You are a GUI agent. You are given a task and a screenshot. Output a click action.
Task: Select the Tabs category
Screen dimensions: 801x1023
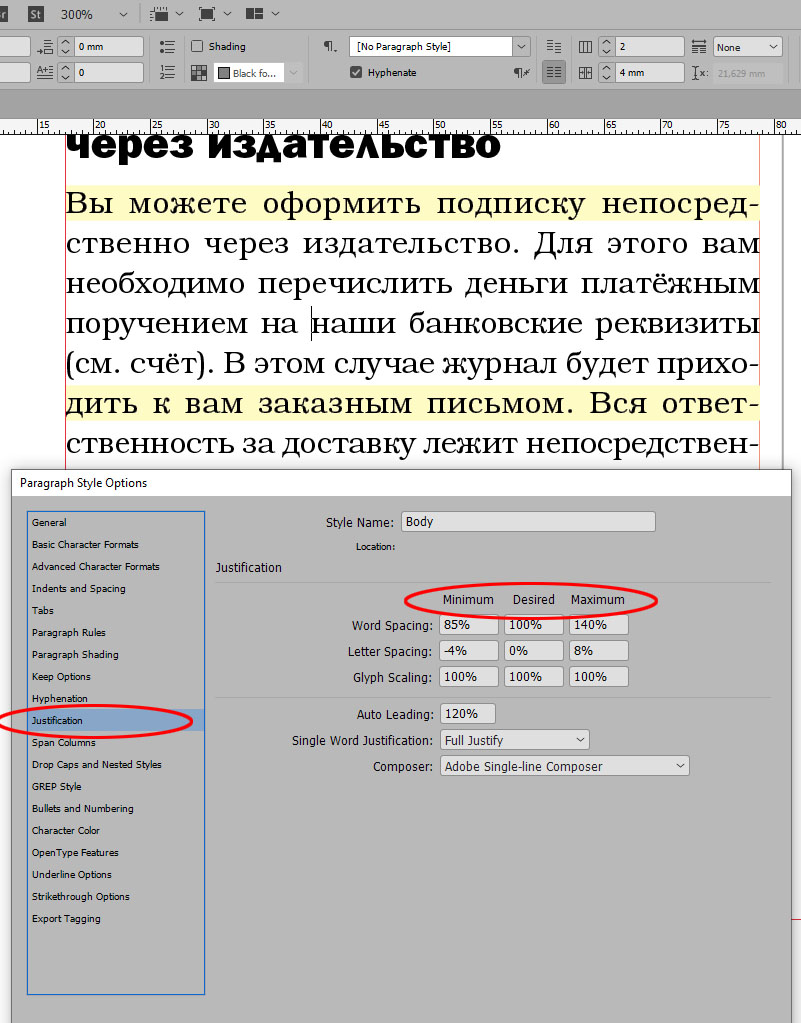click(x=116, y=611)
